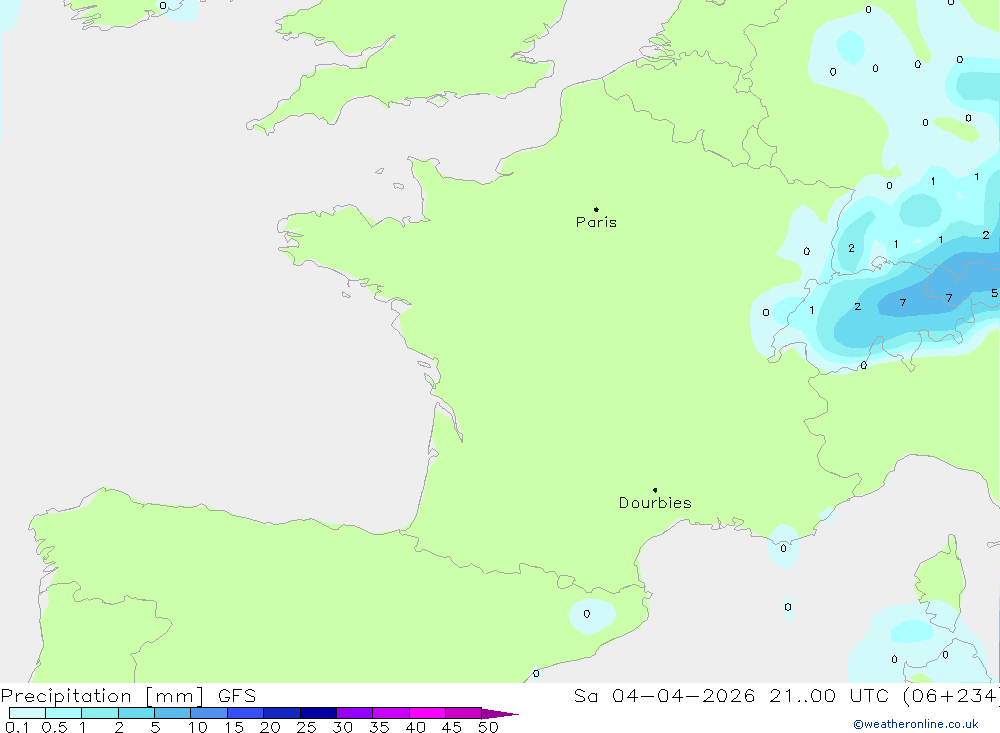Click the legend label 25
The height and width of the screenshot is (733, 1000).
tap(306, 727)
